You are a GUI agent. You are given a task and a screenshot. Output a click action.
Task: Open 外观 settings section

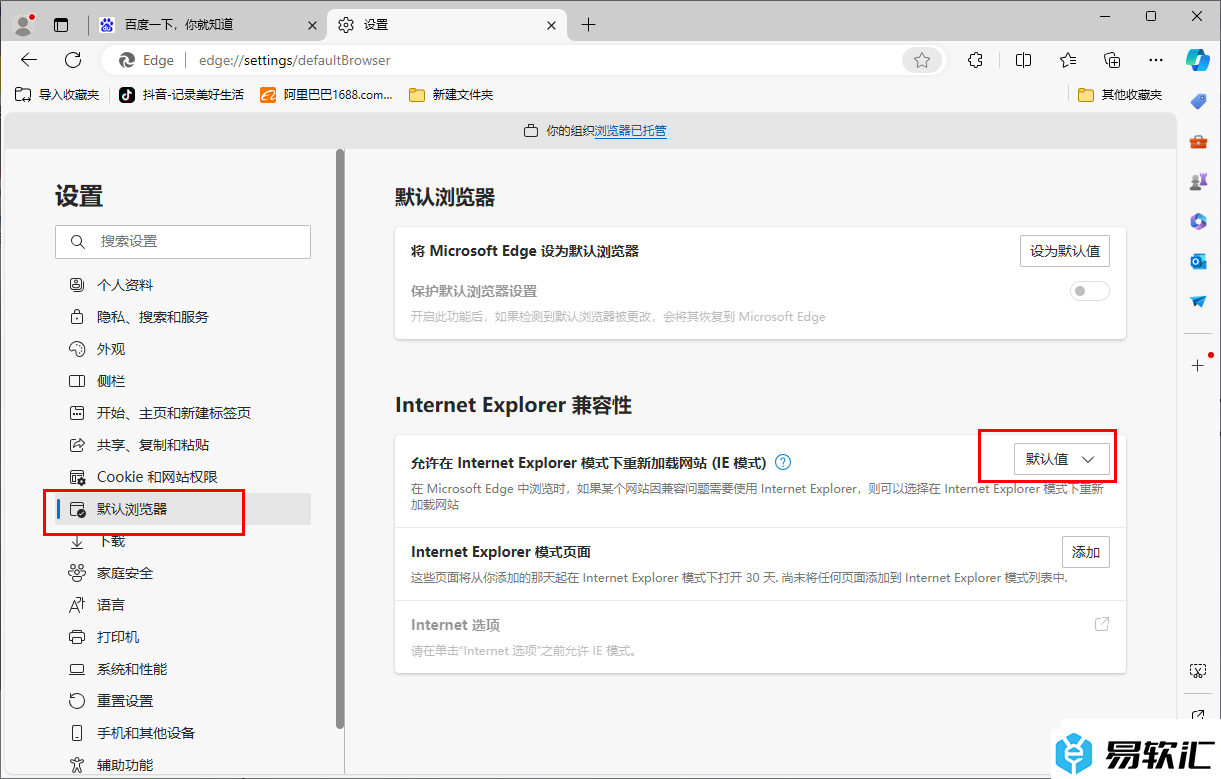click(184, 349)
